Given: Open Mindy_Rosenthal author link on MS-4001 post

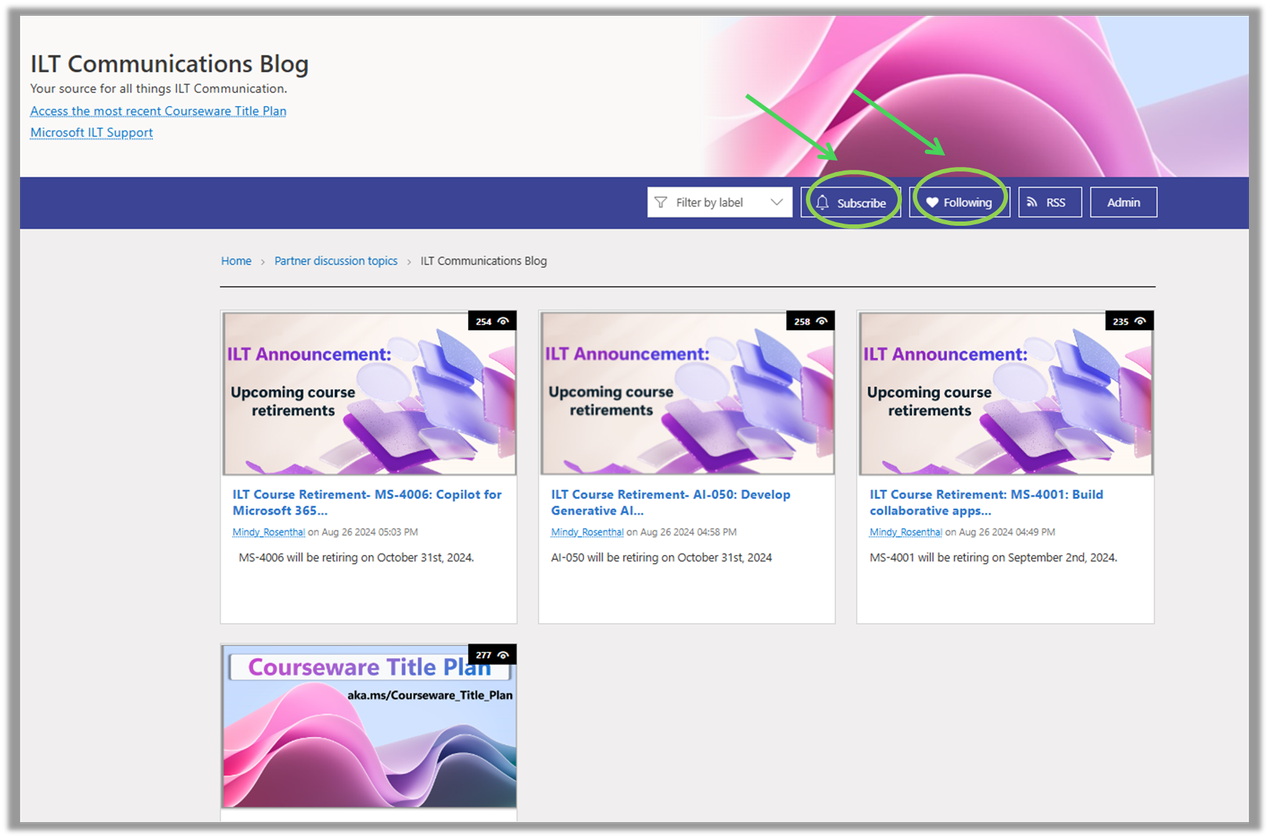Looking at the screenshot, I should (906, 532).
